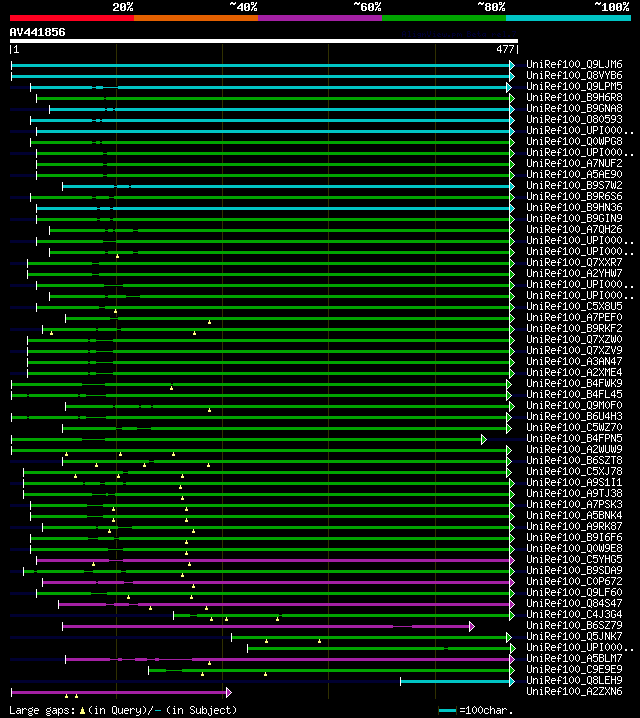Click the purple ~60% color scale segment
The image size is (640, 718).
pos(320,18)
